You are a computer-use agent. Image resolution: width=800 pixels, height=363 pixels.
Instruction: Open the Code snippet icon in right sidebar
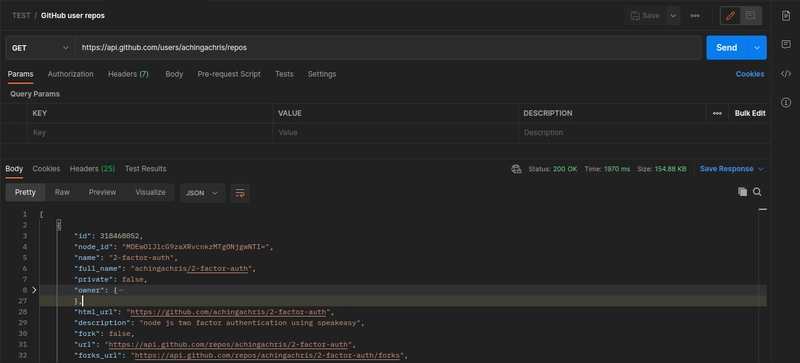click(786, 74)
